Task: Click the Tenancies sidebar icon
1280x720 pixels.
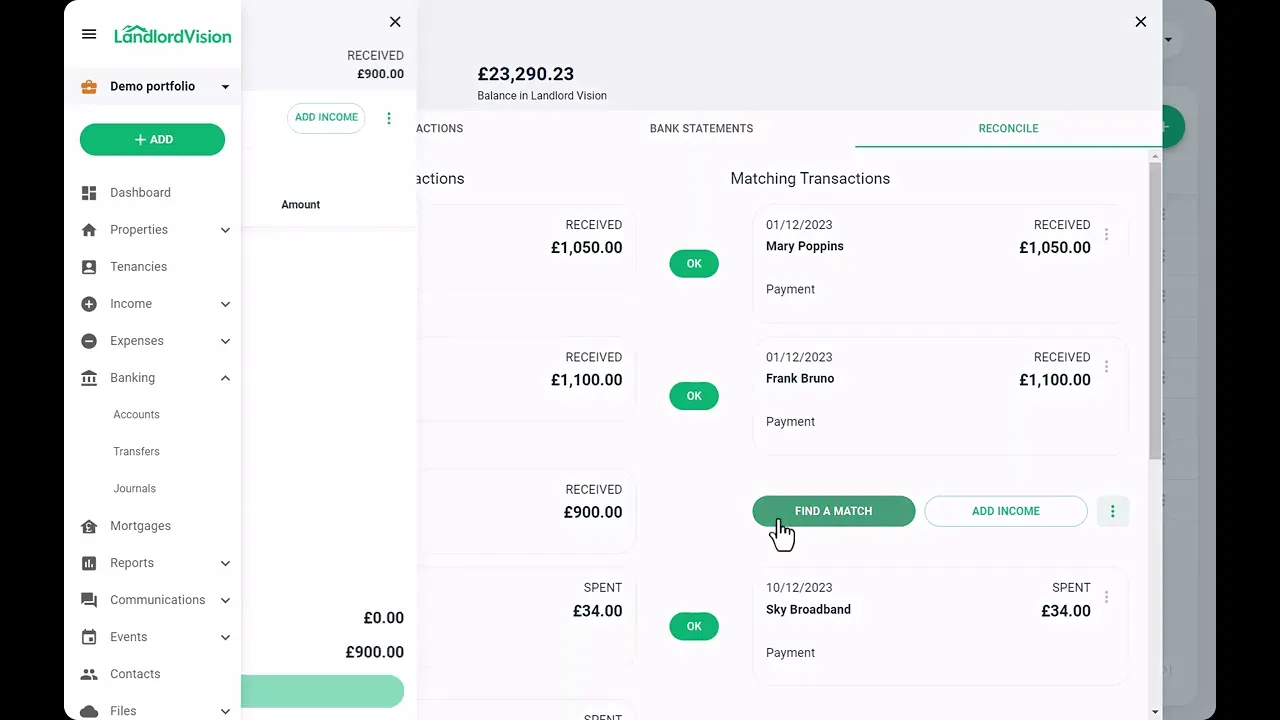Action: (89, 267)
